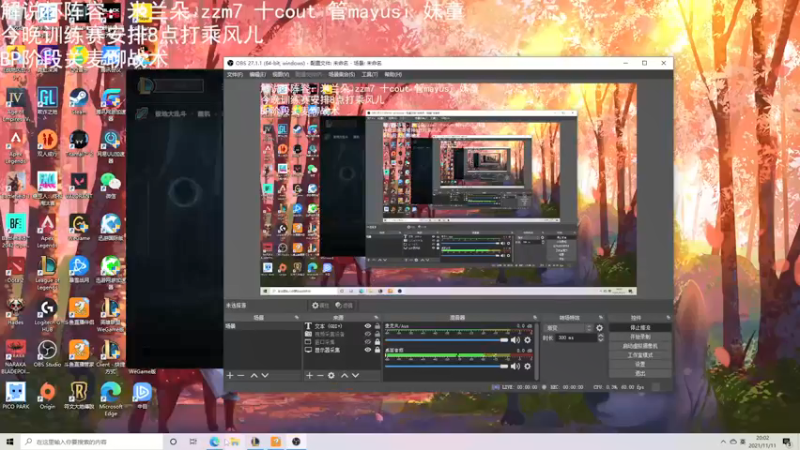Open the Origin desktop shortcut

[47, 396]
